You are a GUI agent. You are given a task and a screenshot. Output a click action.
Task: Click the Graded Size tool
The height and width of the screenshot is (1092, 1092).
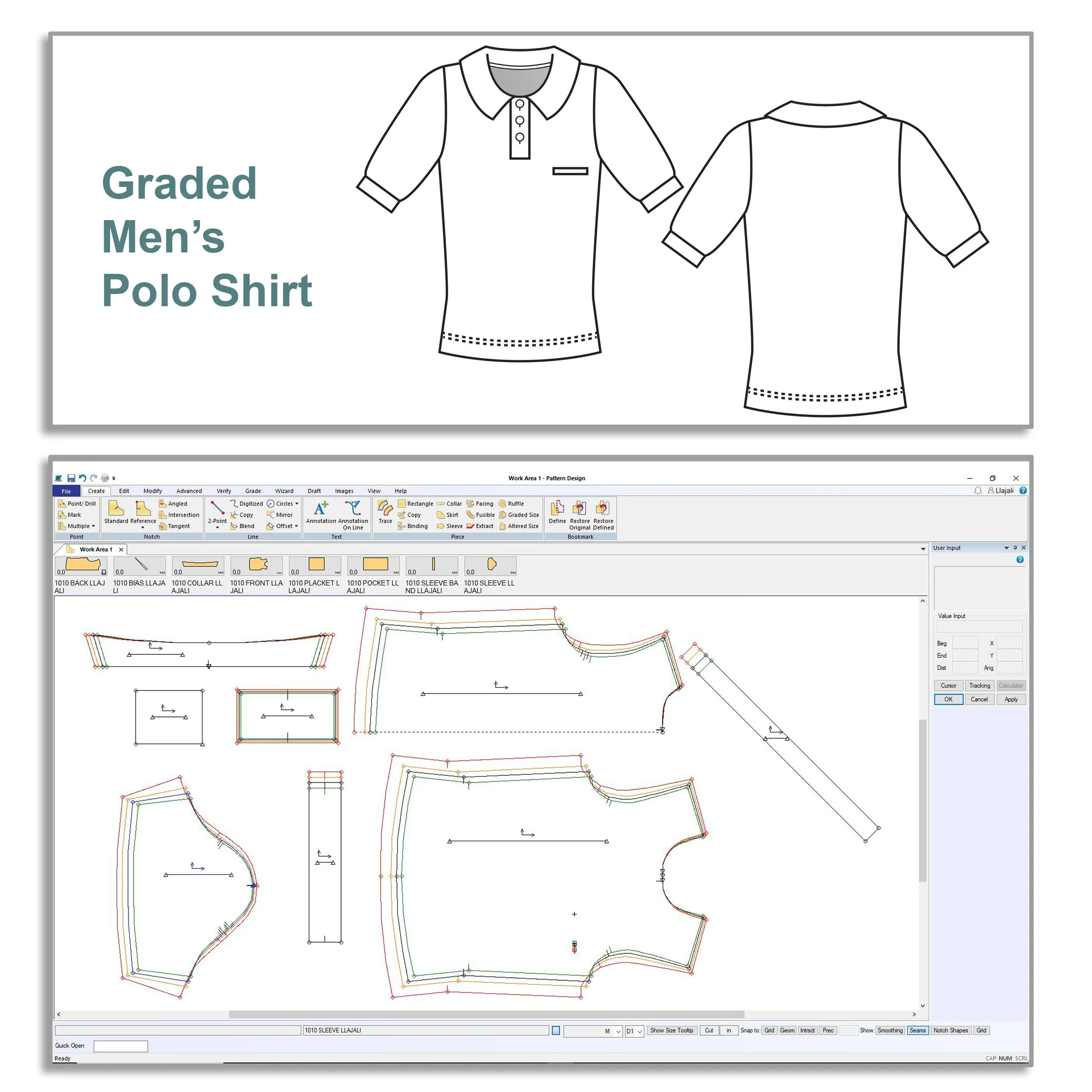pos(519,515)
